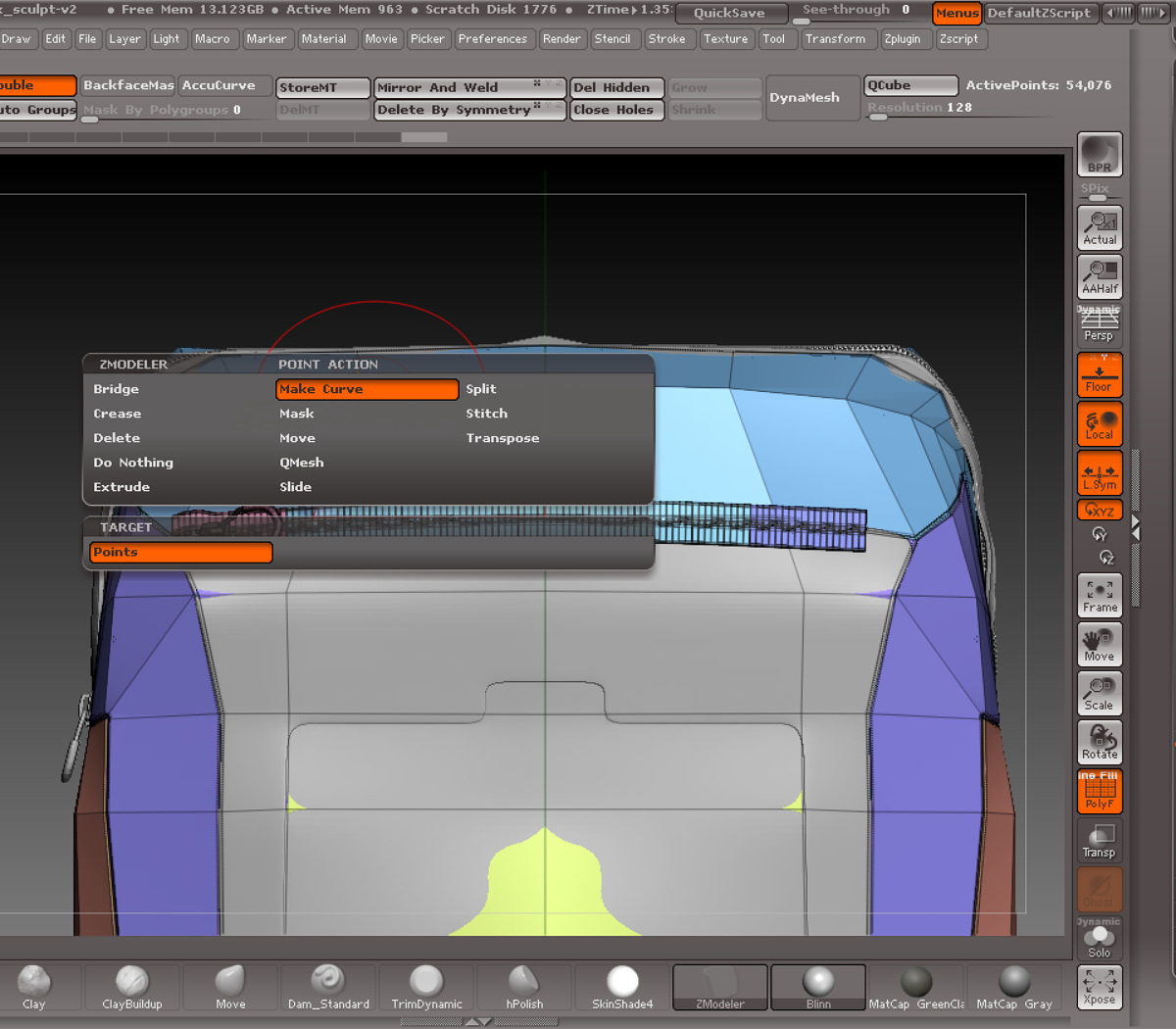Choose the MatCap GreenClay material

coord(916,987)
